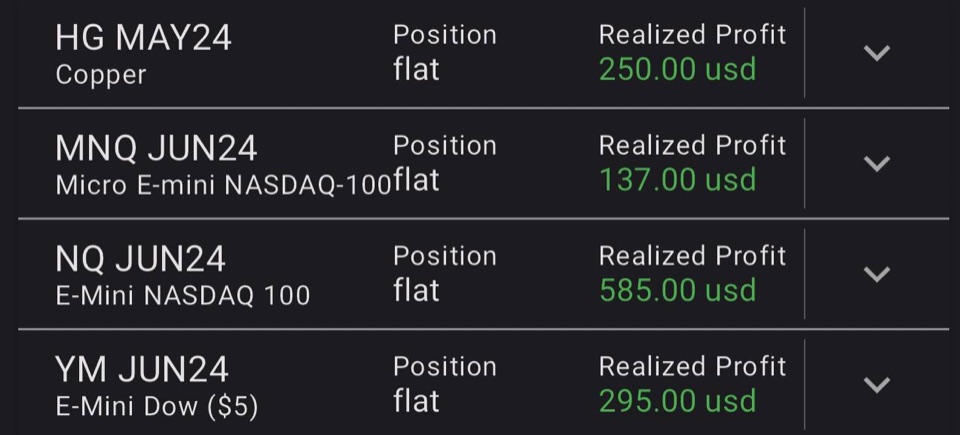Click the flat position of MNQ row
The width and height of the screenshot is (960, 435).
(x=416, y=179)
